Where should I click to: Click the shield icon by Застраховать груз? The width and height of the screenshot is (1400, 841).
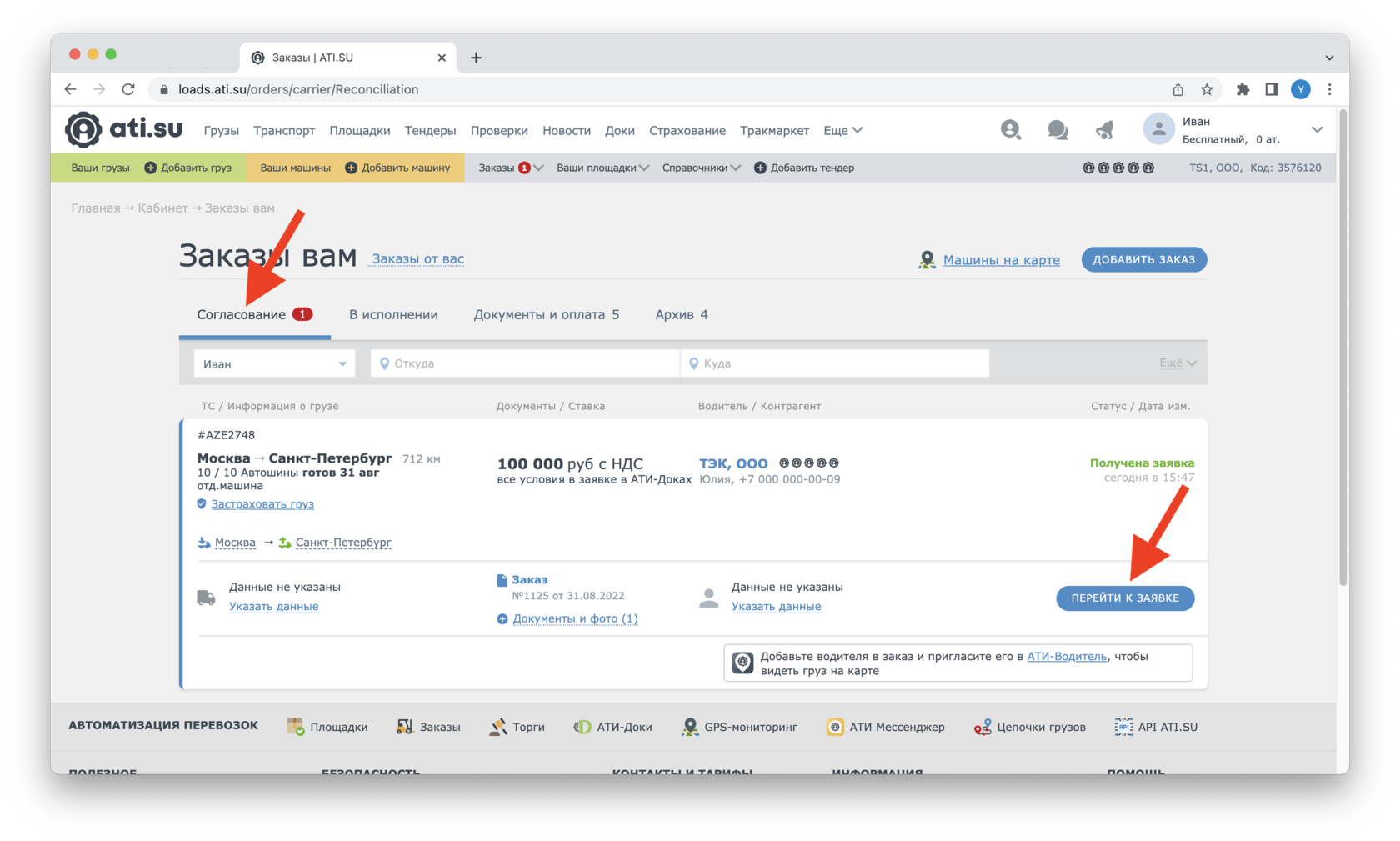point(202,504)
